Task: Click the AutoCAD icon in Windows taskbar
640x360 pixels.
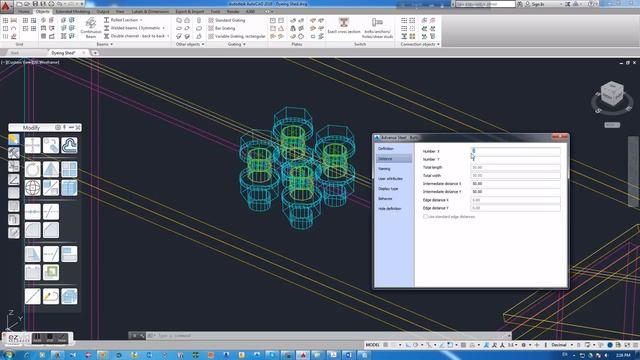Action: pos(303,355)
